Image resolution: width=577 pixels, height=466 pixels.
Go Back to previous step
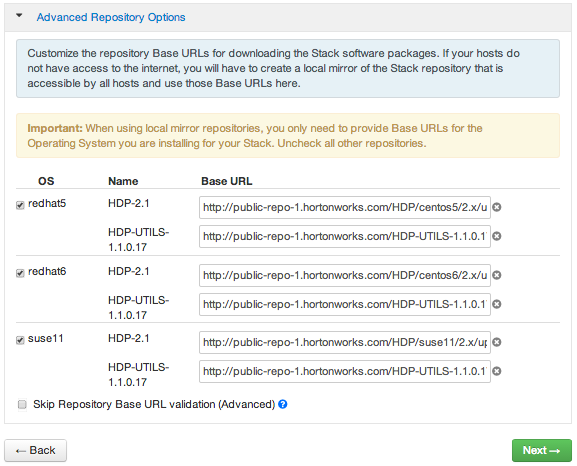pos(35,450)
